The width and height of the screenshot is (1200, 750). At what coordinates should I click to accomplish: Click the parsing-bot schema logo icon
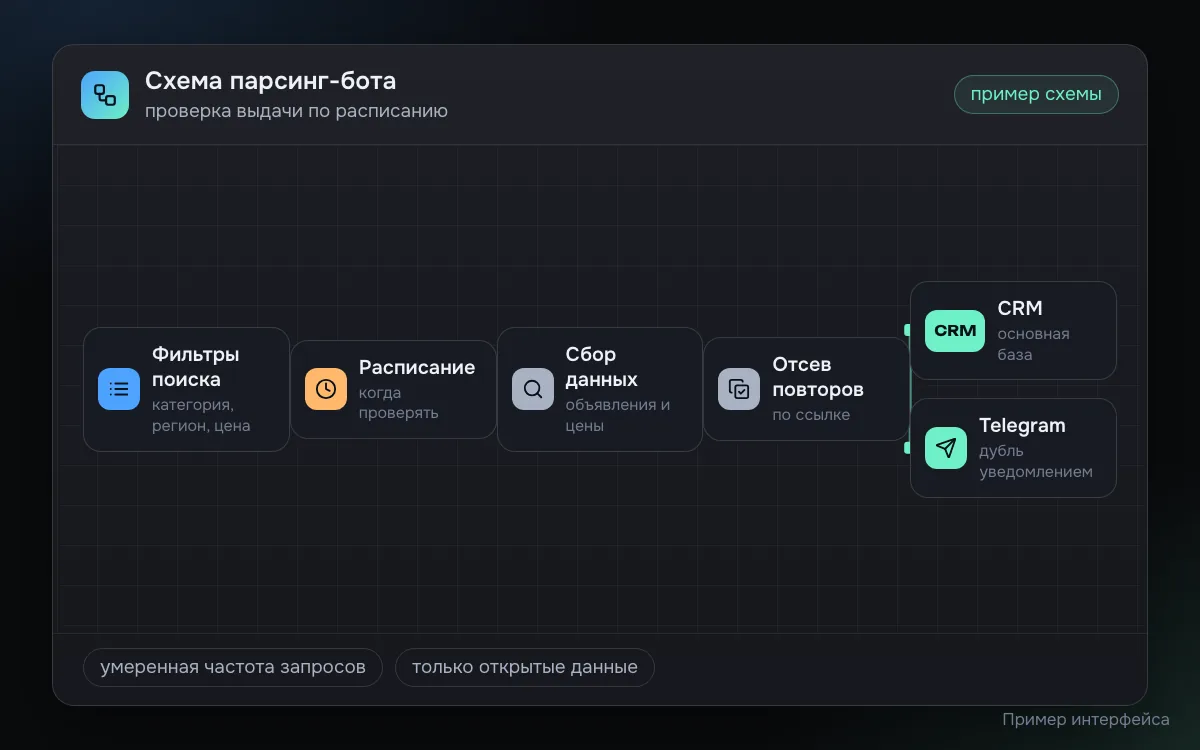105,95
